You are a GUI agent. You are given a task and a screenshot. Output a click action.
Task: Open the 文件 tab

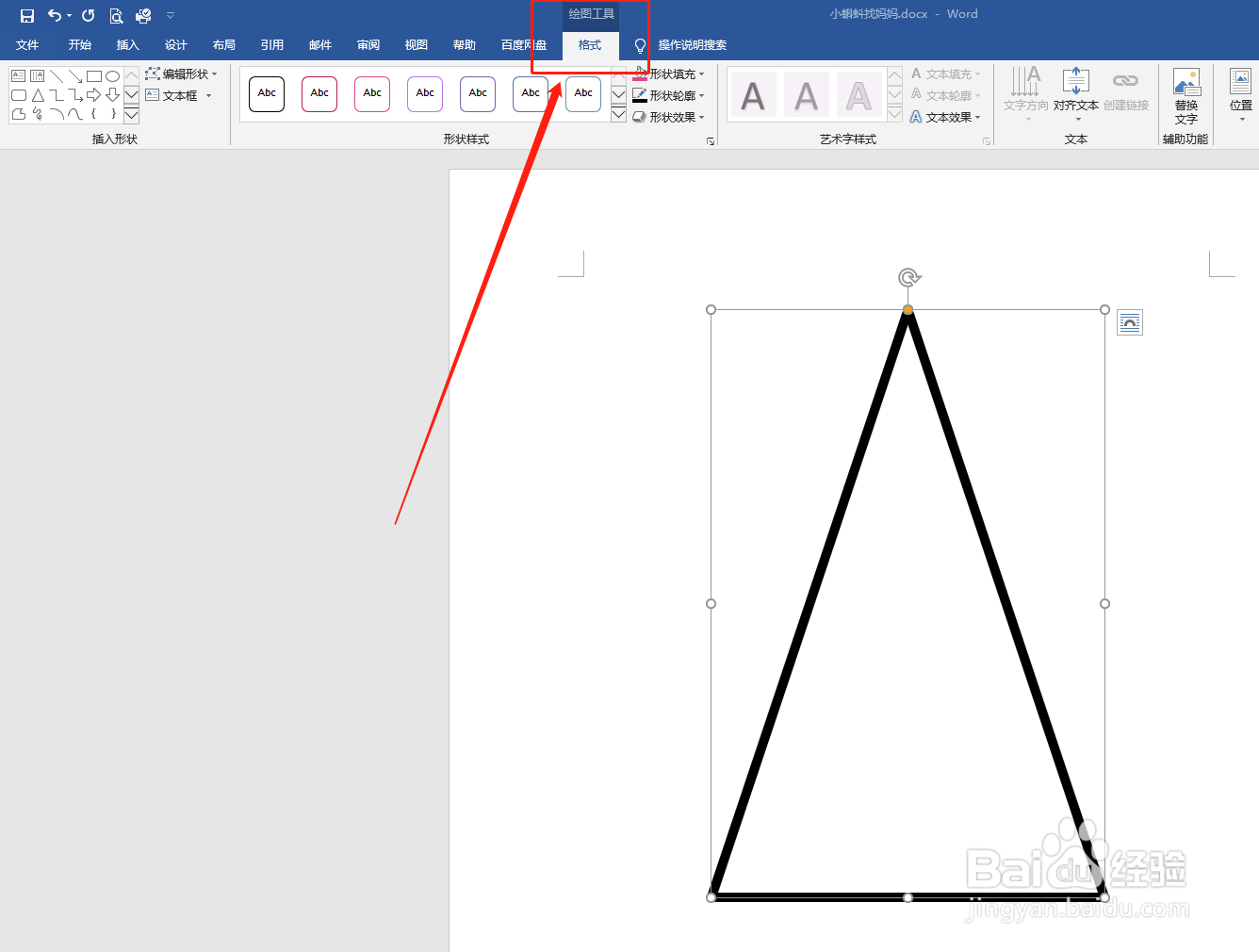27,45
